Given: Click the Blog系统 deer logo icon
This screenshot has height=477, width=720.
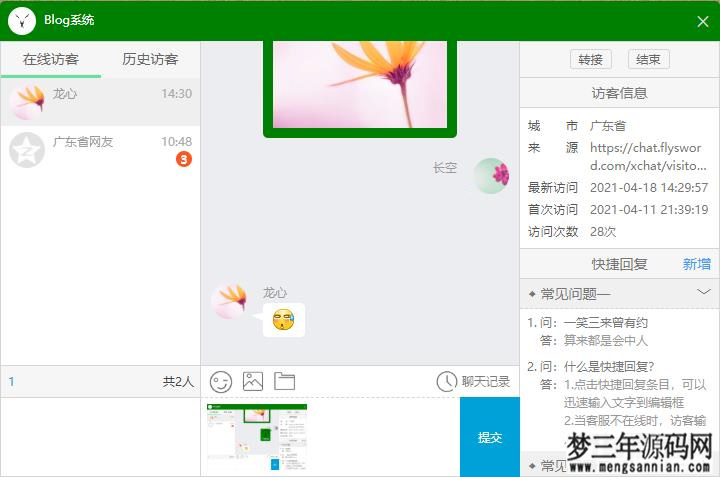Looking at the screenshot, I should pyautogui.click(x=22, y=21).
